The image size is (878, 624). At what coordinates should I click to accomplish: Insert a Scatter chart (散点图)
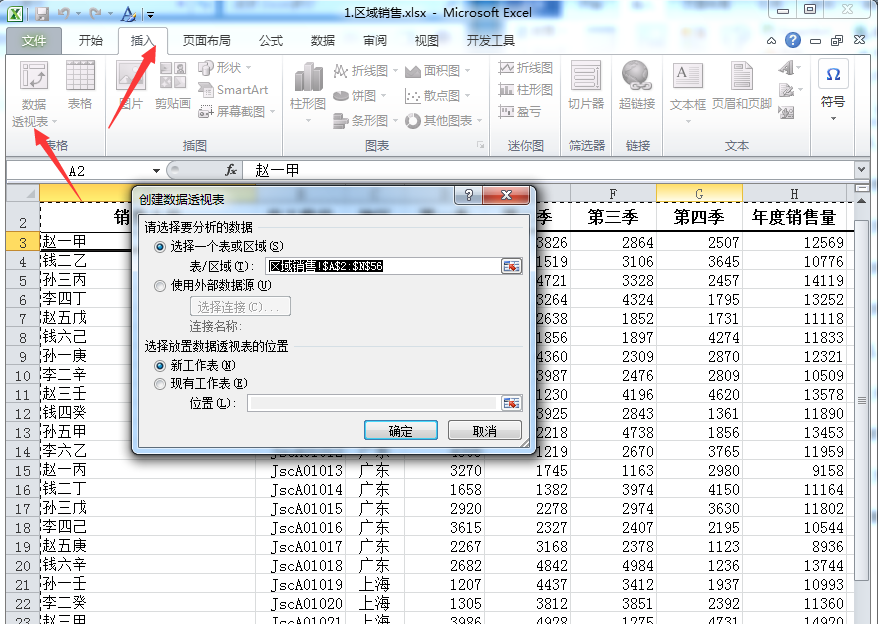pos(437,96)
